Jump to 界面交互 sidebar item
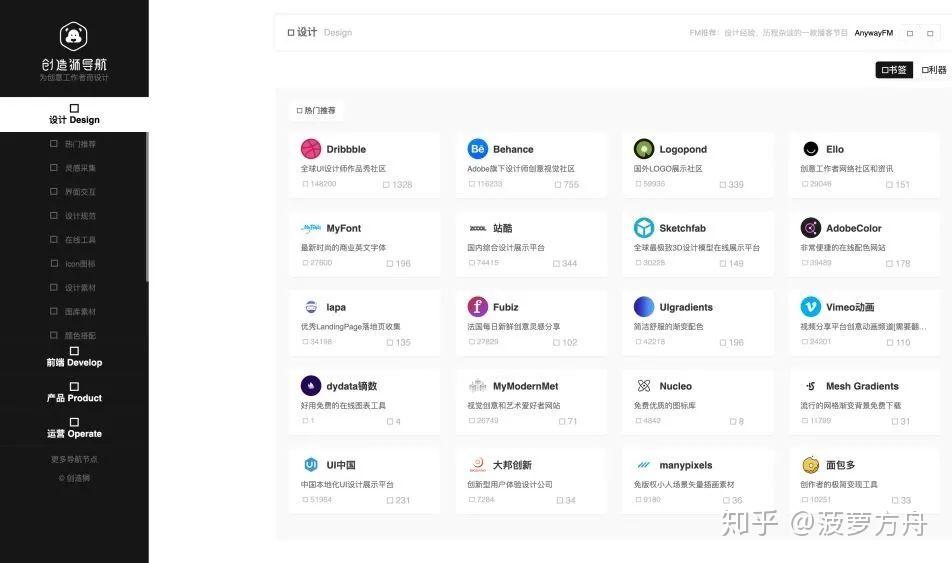This screenshot has height=563, width=952. (x=73, y=192)
